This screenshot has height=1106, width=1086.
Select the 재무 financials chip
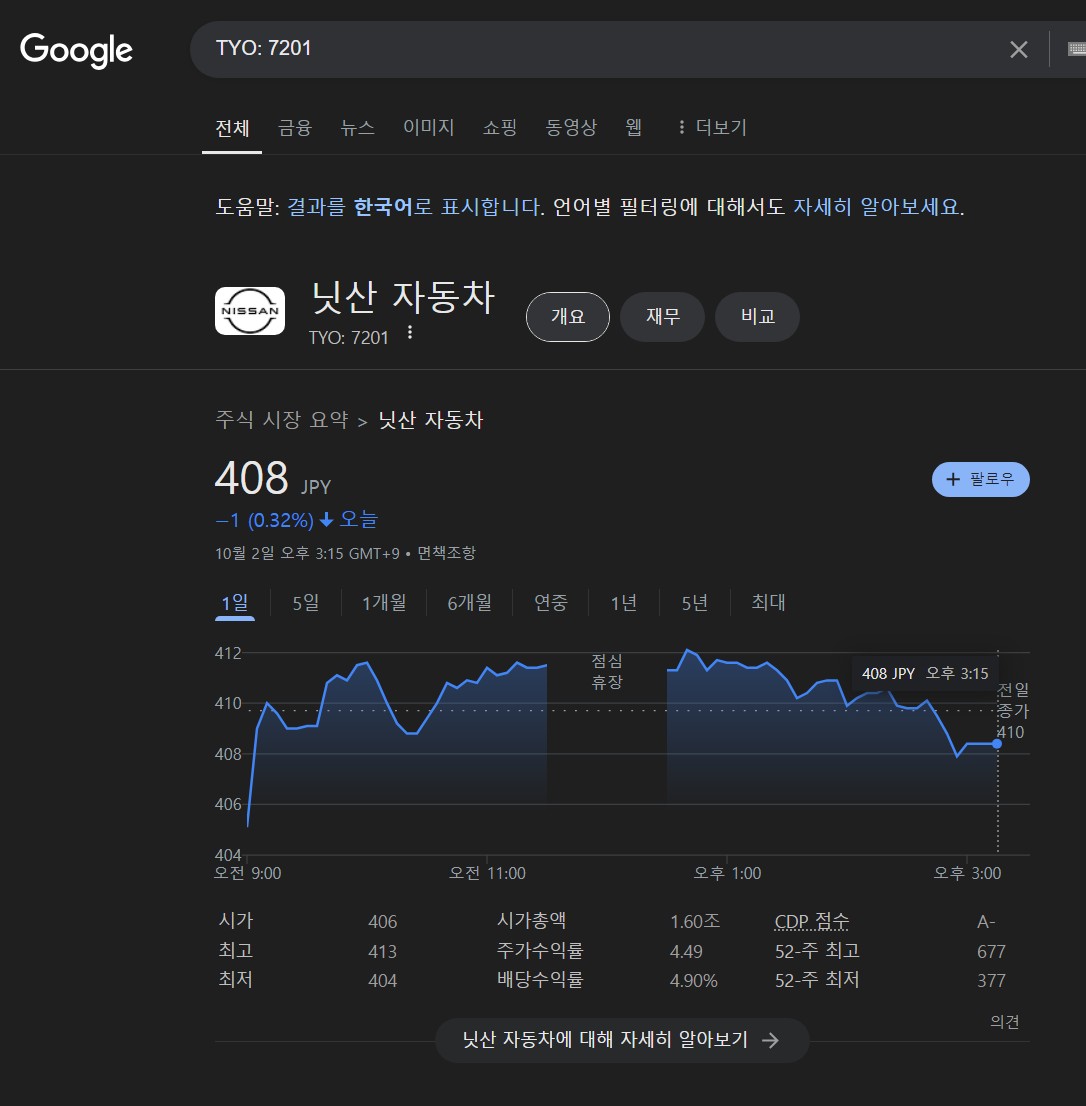[x=662, y=317]
